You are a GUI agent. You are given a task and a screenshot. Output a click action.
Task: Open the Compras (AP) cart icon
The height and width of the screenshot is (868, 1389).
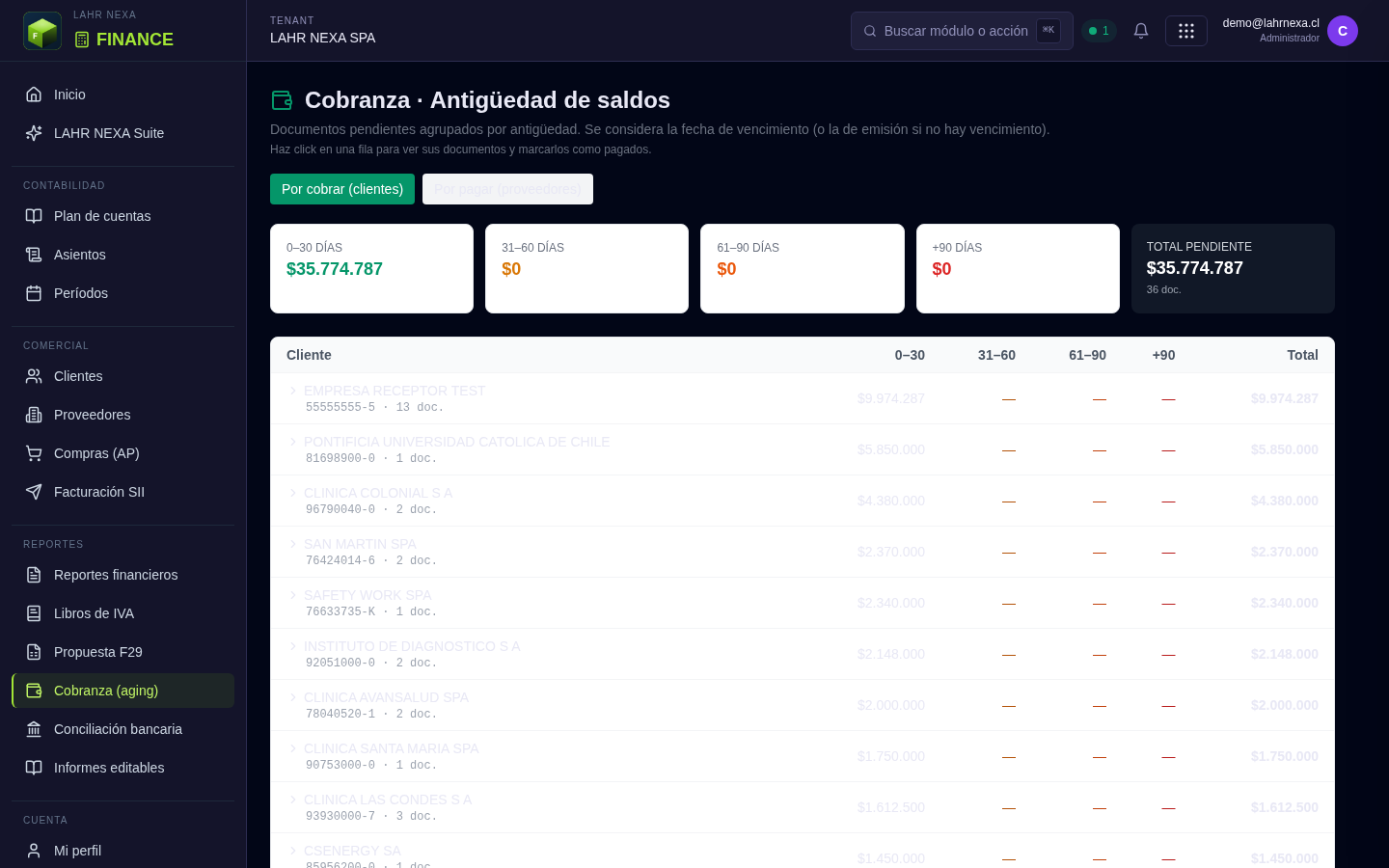[x=34, y=453]
